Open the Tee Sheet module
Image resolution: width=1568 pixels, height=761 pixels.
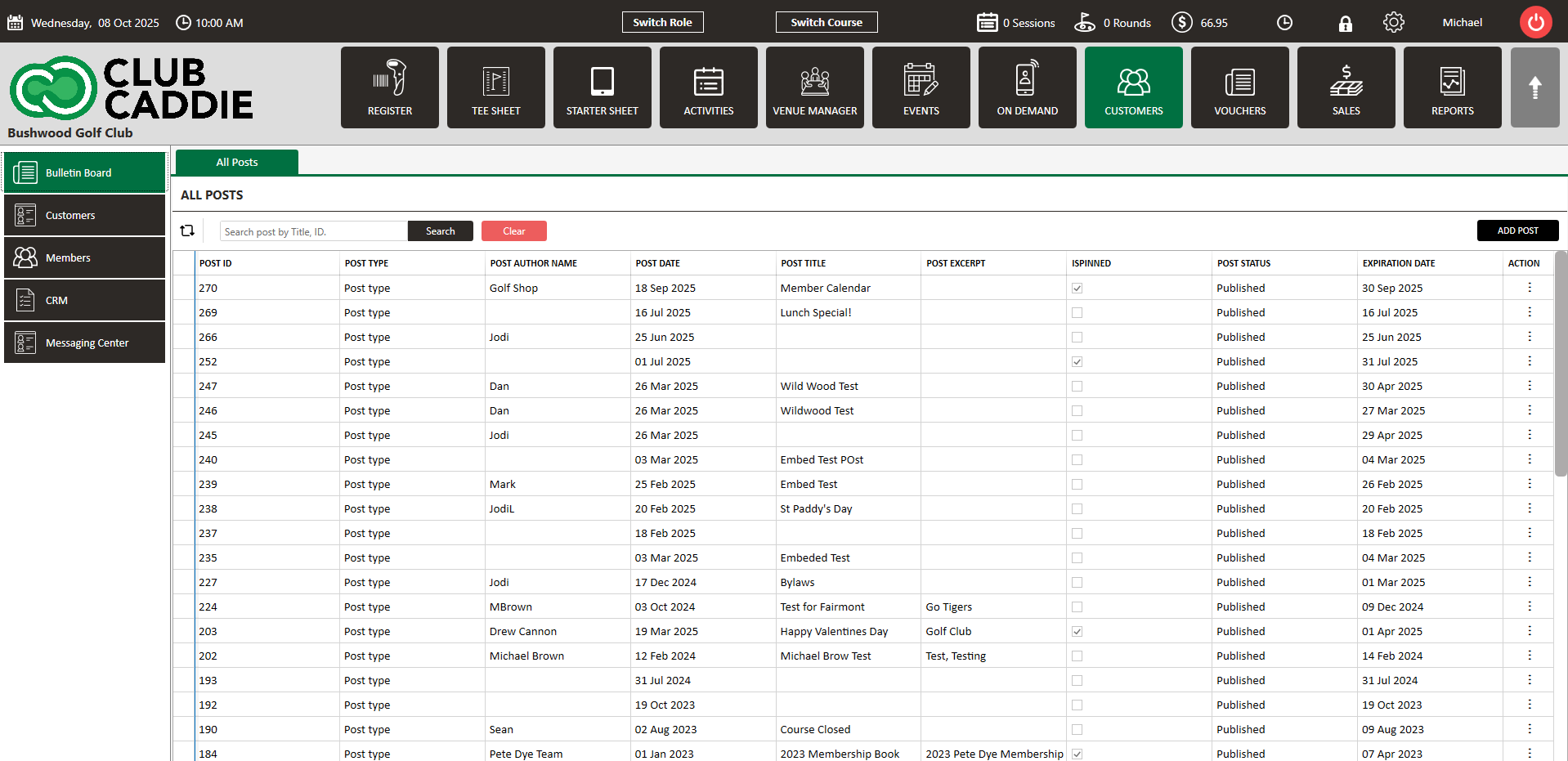coord(495,87)
